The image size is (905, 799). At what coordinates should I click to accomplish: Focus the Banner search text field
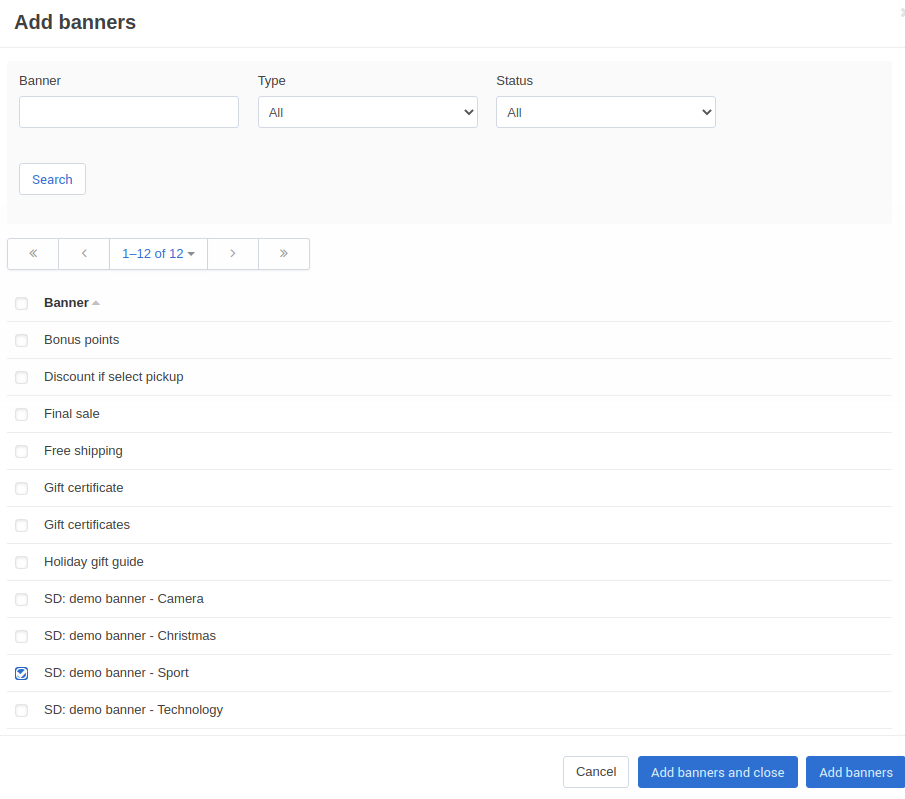[129, 112]
